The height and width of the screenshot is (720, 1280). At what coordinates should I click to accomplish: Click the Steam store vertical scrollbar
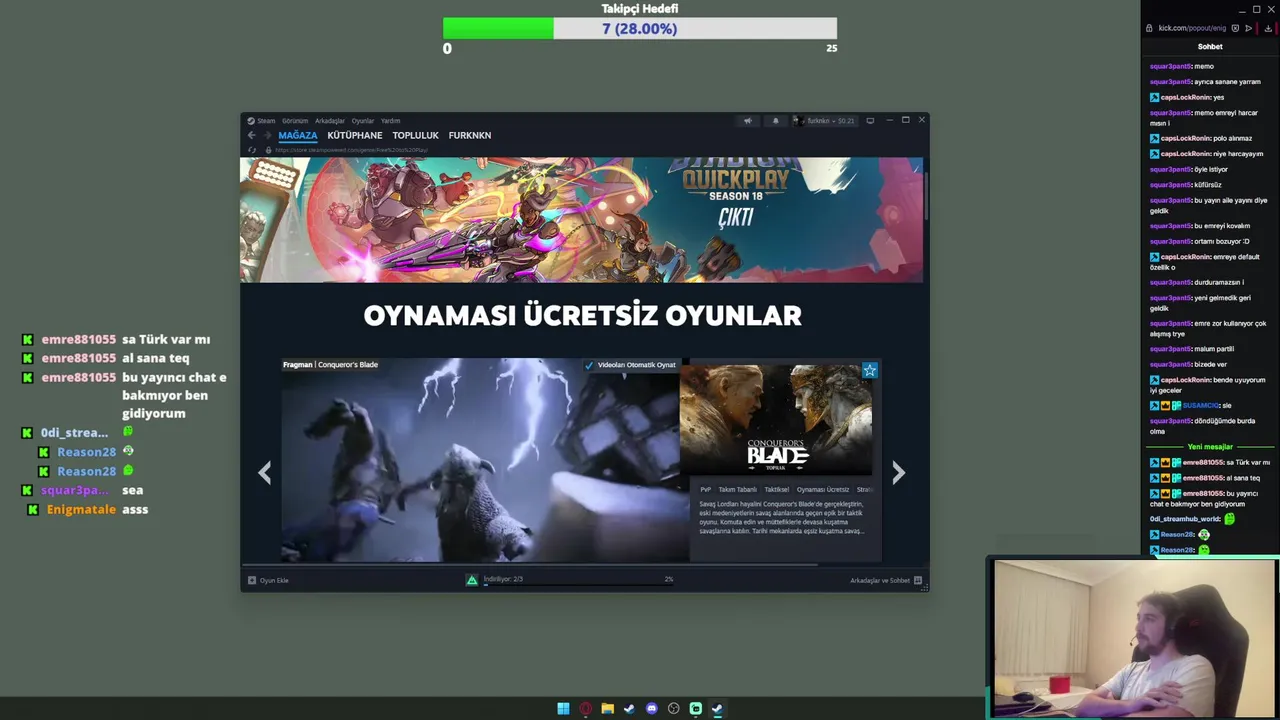click(926, 195)
